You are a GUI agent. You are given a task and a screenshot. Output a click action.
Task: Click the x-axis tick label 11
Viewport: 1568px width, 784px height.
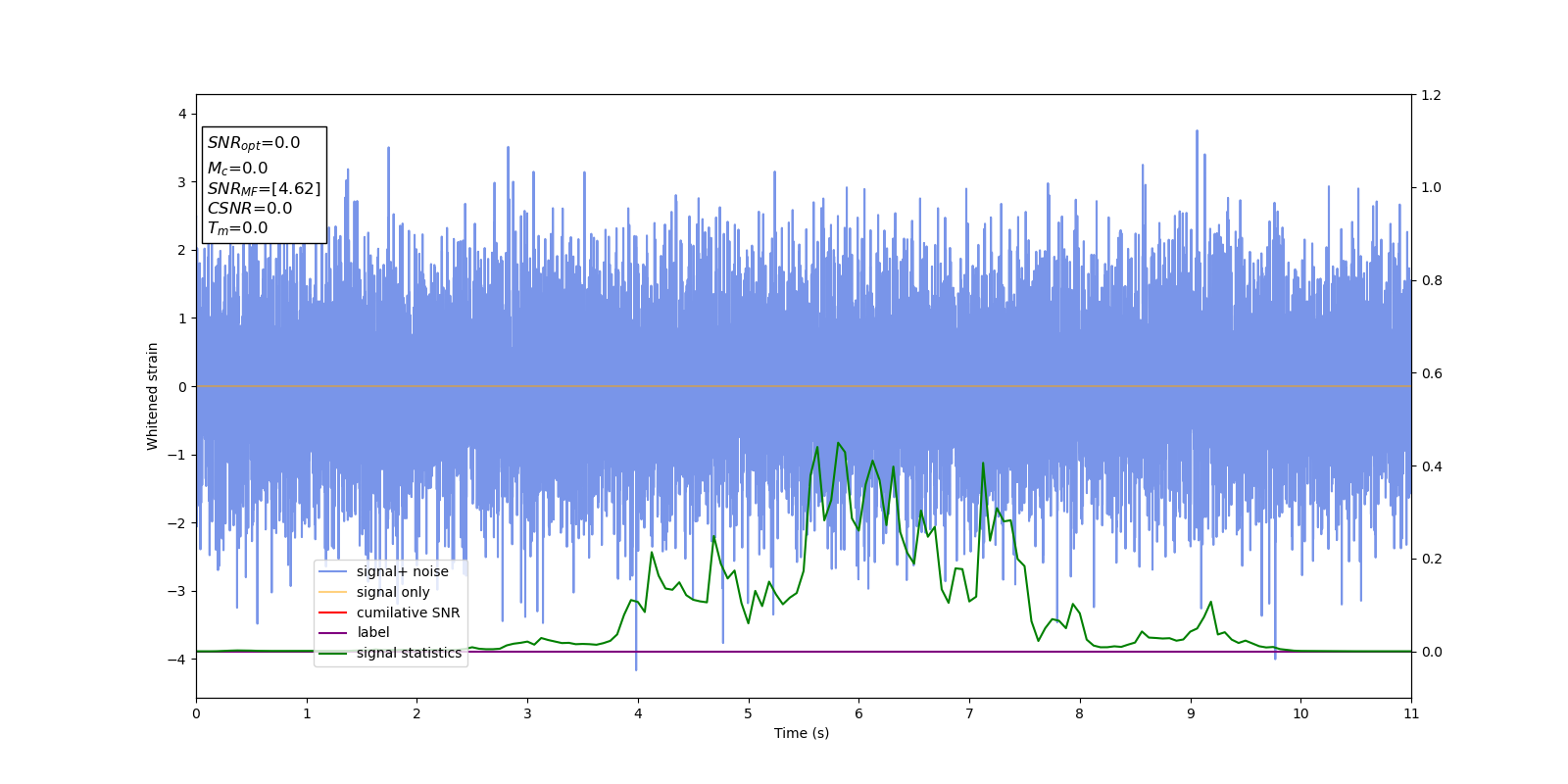tap(1411, 713)
